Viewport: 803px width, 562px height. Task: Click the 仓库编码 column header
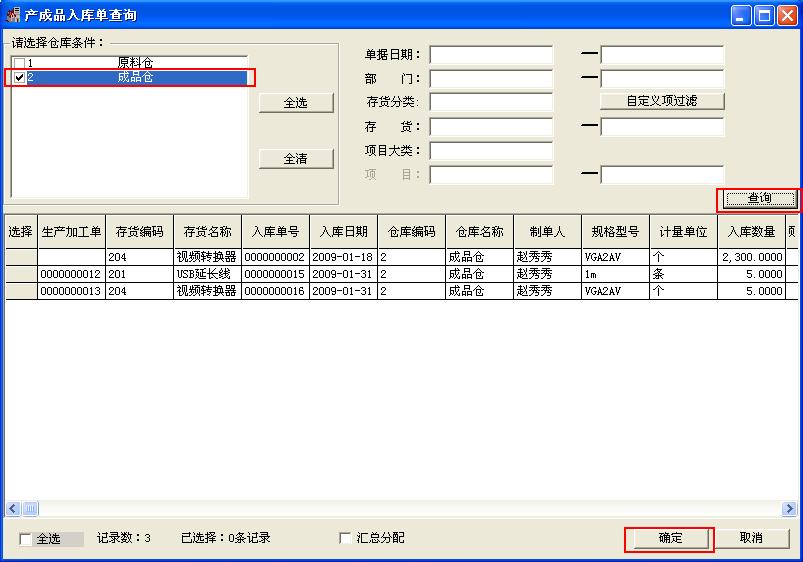[x=412, y=232]
